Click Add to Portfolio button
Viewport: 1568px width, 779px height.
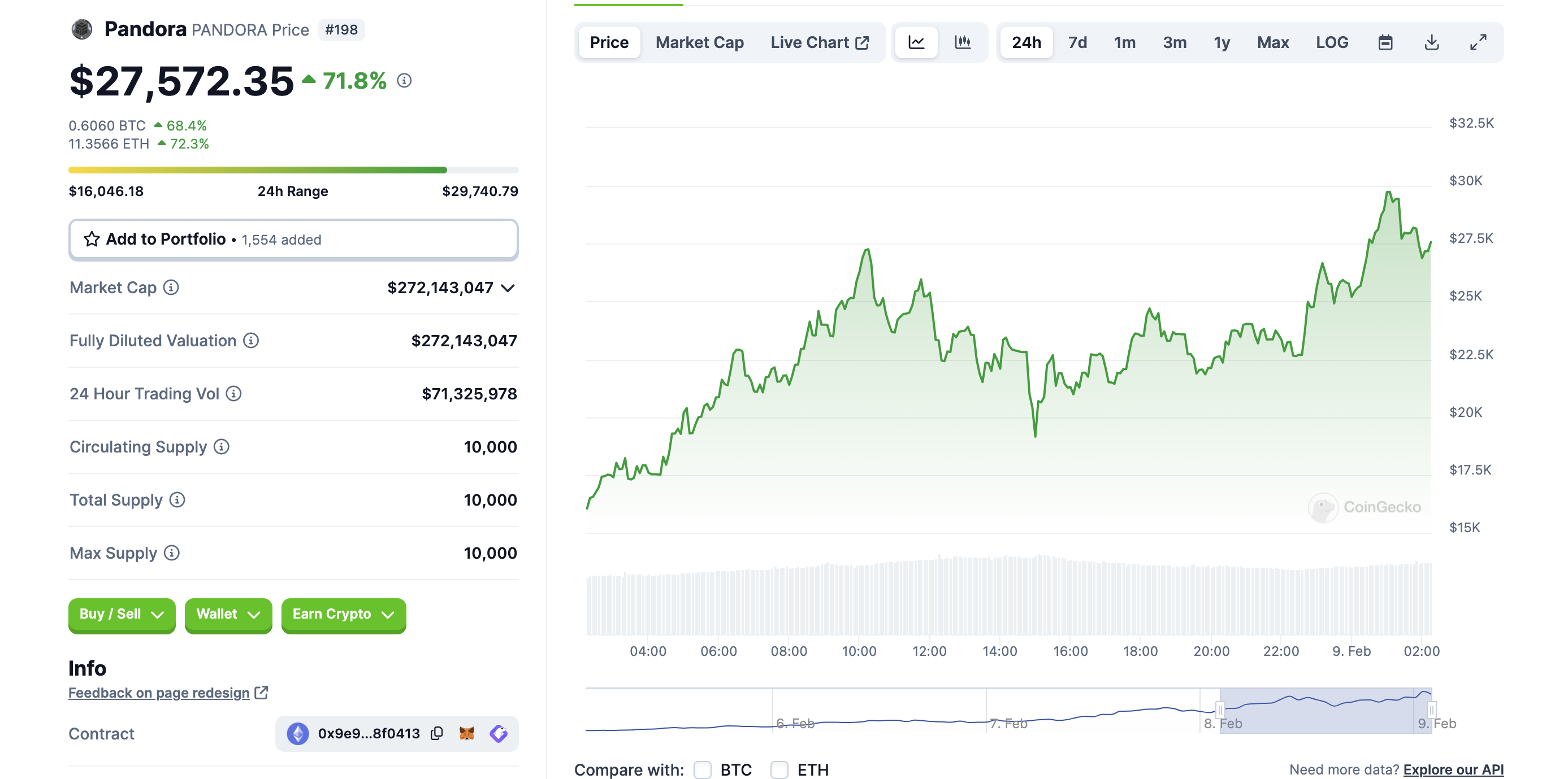tap(293, 239)
